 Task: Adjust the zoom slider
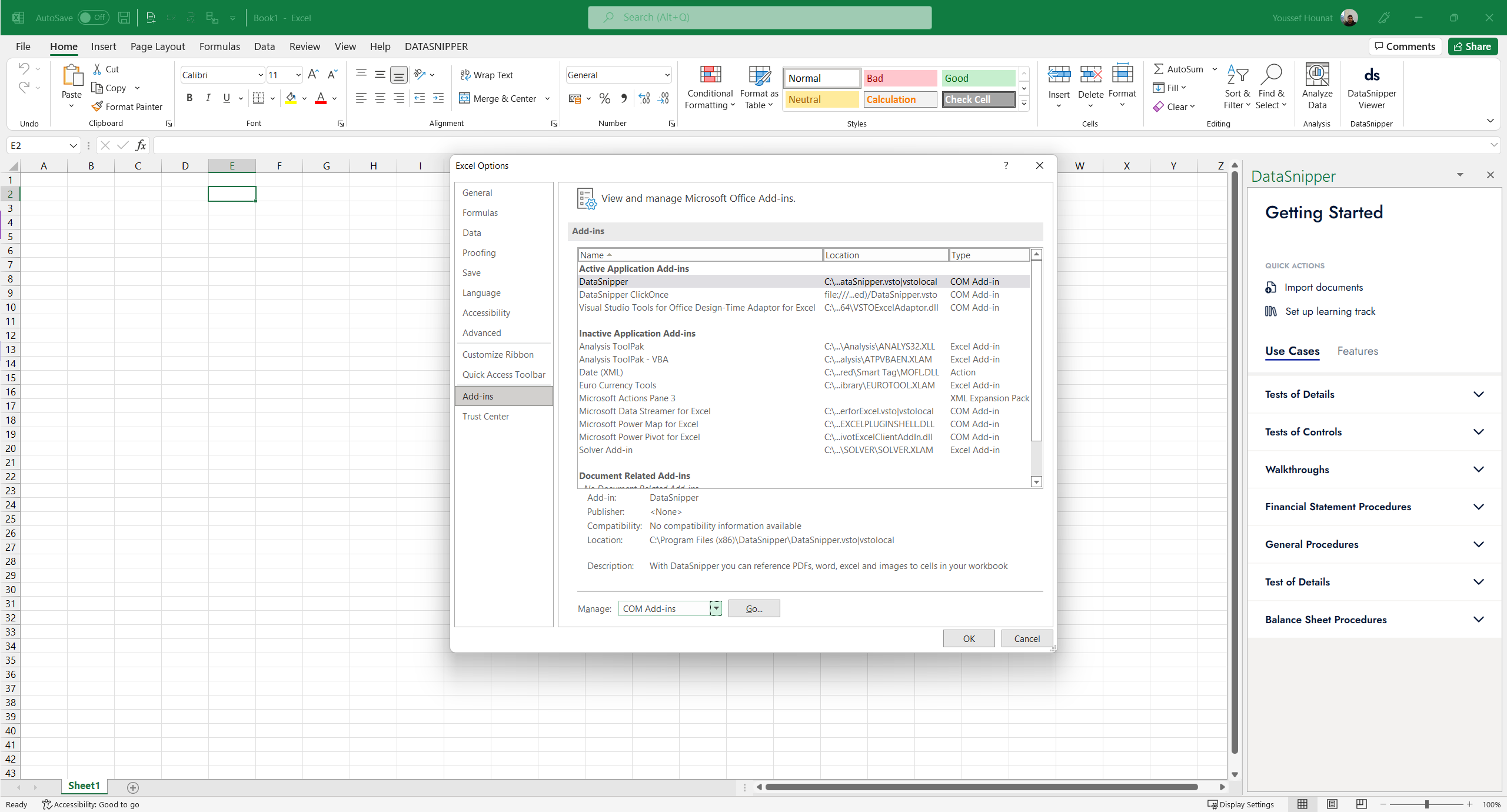coord(1428,804)
